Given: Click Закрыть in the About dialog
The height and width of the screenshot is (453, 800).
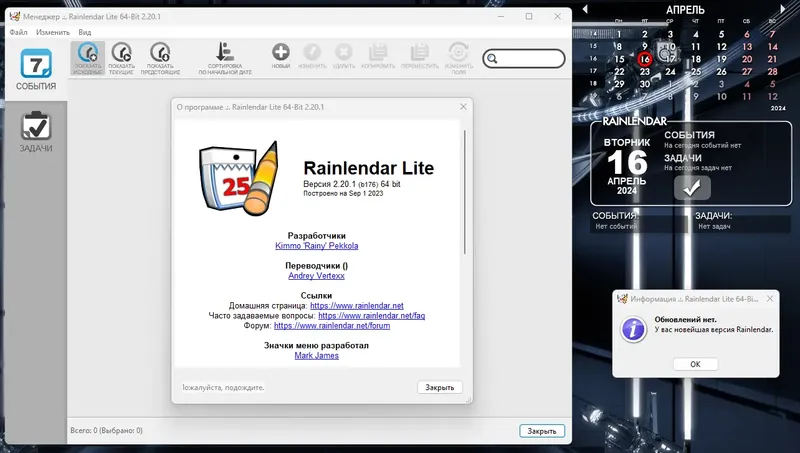Looking at the screenshot, I should (440, 387).
